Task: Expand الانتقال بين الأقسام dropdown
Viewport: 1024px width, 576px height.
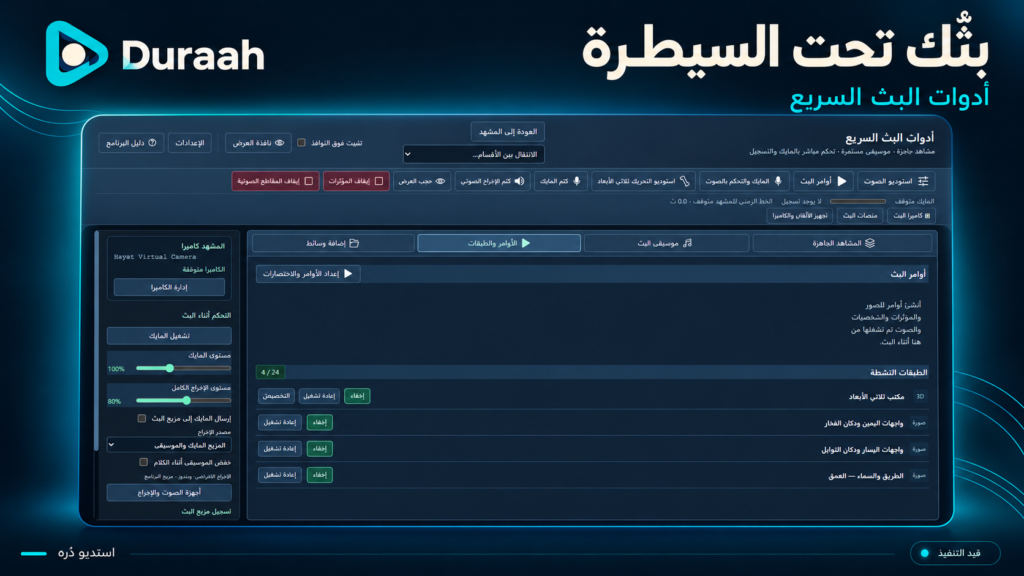Action: (x=473, y=154)
